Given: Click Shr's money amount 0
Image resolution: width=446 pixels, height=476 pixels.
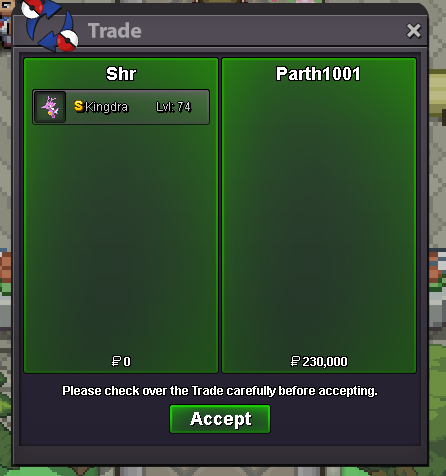Looking at the screenshot, I should point(127,361).
